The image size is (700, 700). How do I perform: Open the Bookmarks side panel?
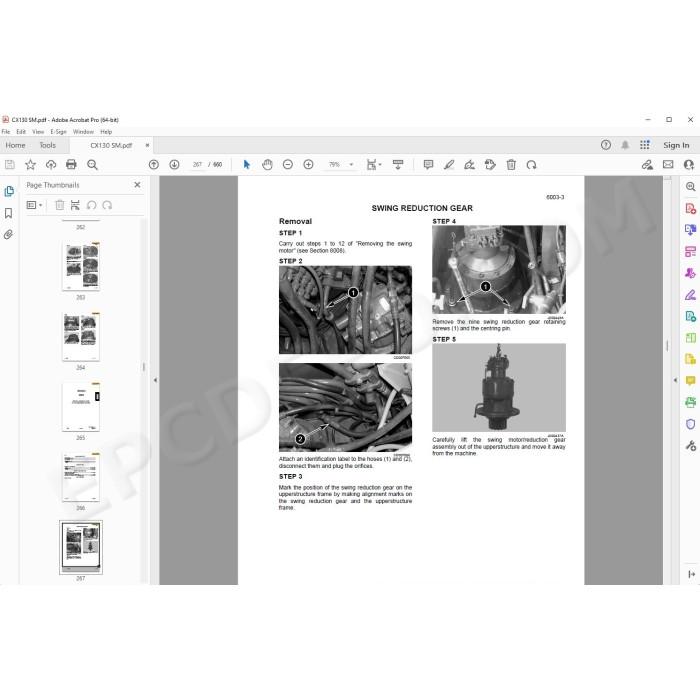8,213
